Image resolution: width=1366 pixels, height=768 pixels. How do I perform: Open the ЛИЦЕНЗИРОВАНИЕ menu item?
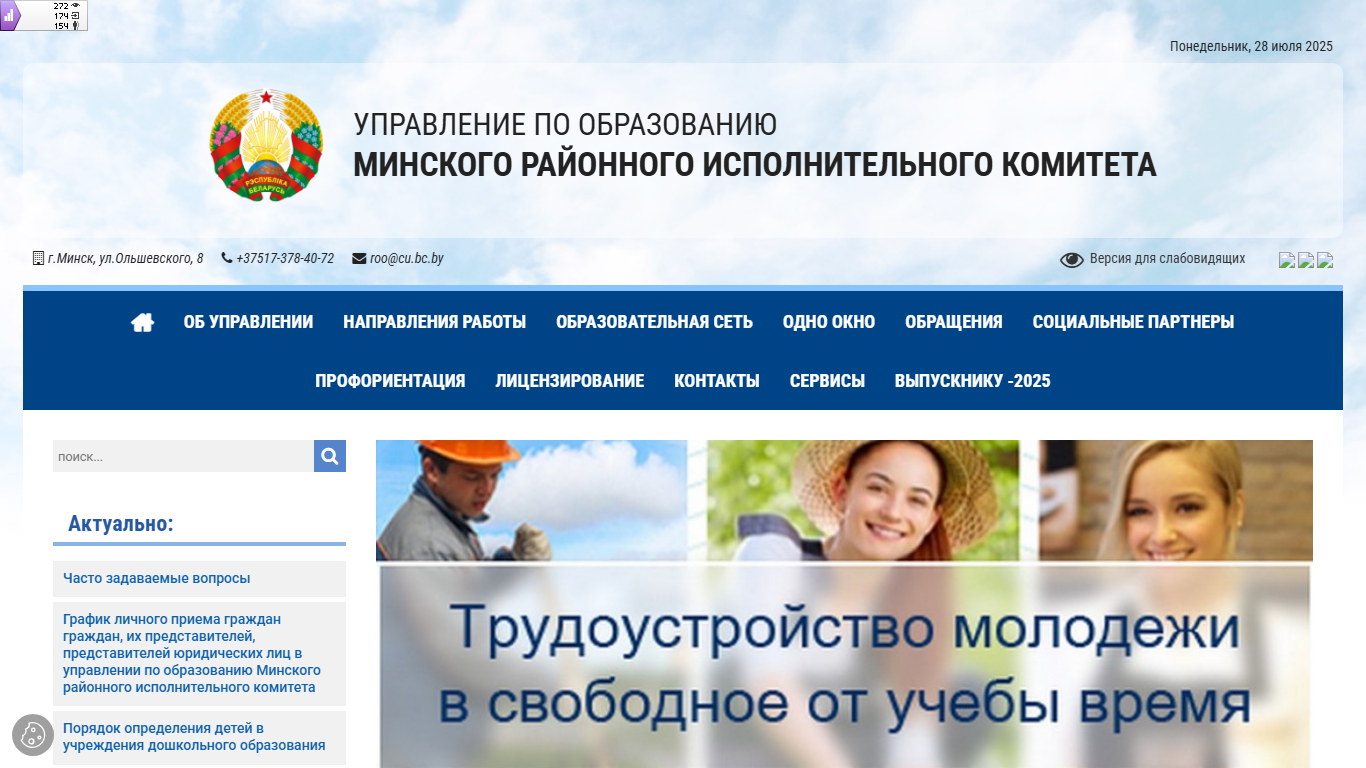coord(570,381)
